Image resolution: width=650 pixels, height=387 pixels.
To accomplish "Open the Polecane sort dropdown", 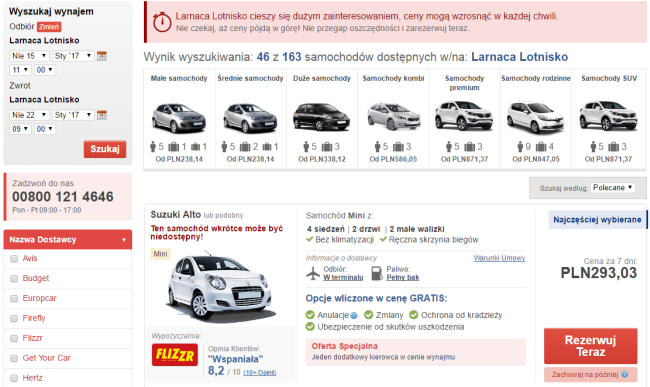I will coord(613,188).
